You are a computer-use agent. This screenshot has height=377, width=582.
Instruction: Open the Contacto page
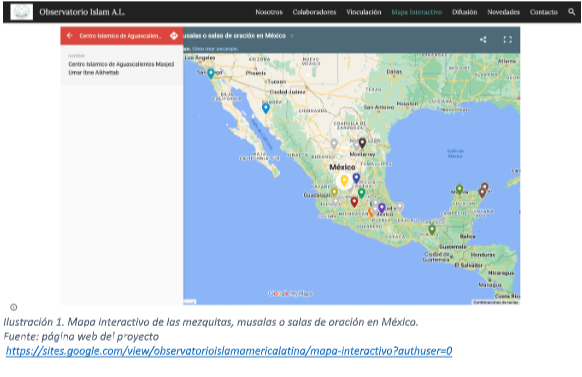click(543, 12)
